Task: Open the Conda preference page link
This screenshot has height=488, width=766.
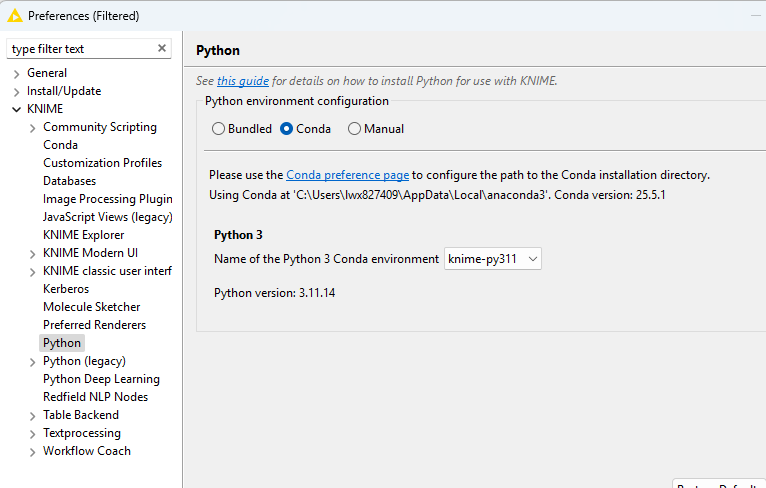Action: 347,174
